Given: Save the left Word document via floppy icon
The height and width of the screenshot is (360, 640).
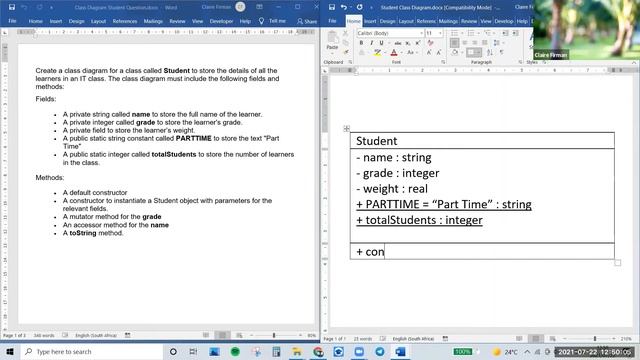Looking at the screenshot, I should pos(12,7).
